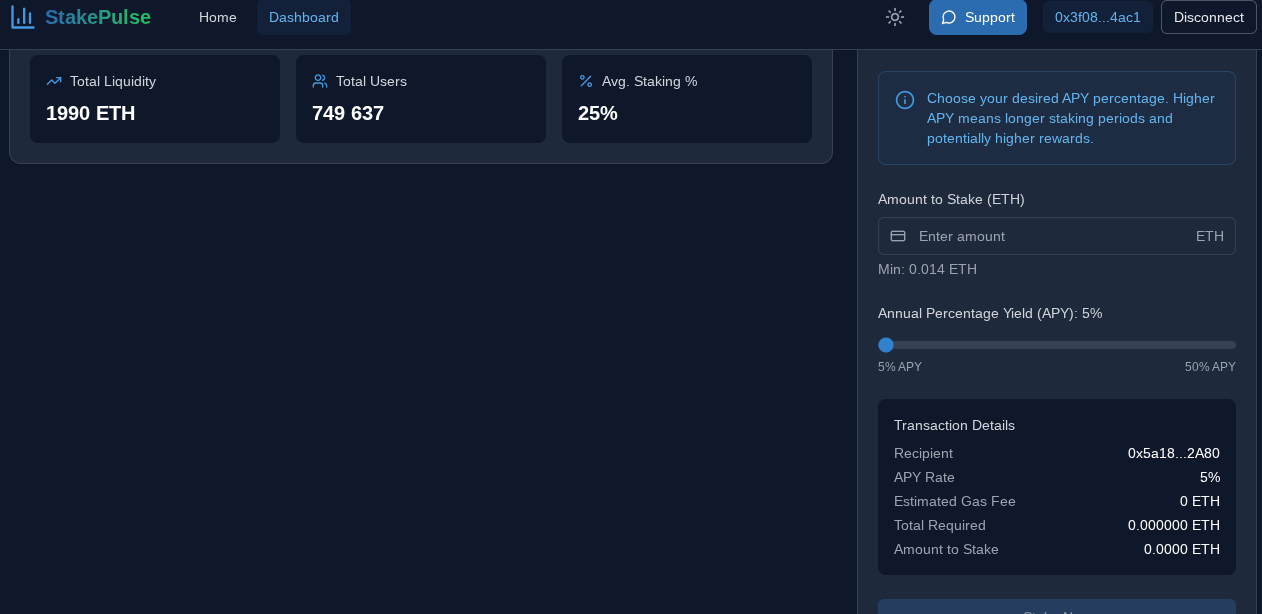Click the 'Enter amount' stake input field
The height and width of the screenshot is (614, 1262).
click(x=1050, y=236)
